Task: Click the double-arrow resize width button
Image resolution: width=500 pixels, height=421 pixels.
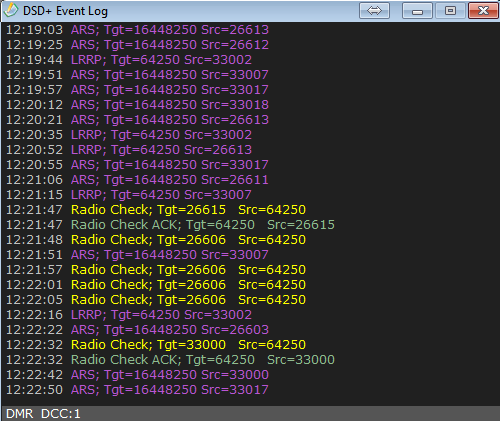Action: [374, 11]
